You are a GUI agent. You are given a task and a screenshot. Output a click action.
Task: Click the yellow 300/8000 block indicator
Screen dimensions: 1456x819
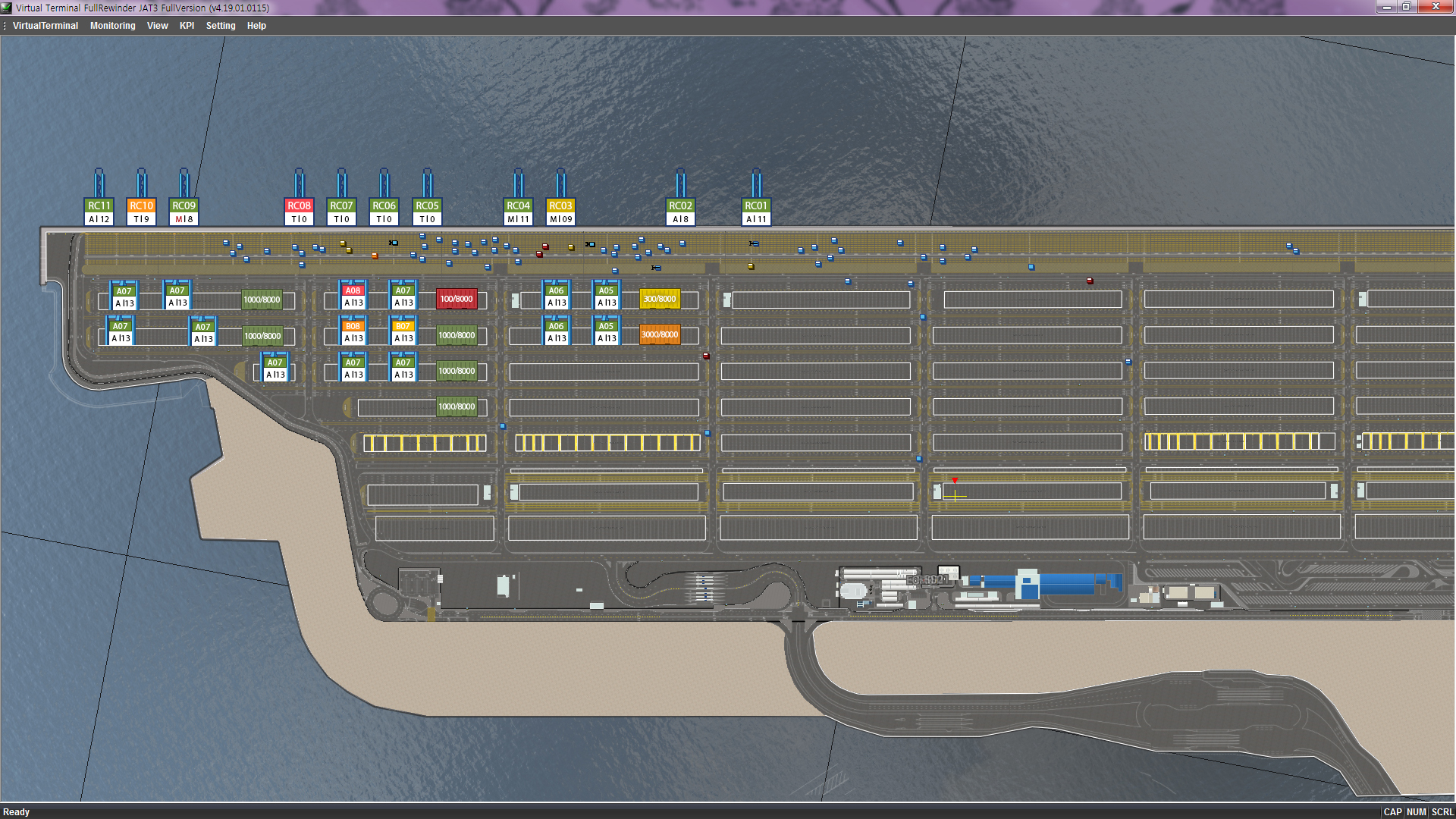(x=660, y=299)
